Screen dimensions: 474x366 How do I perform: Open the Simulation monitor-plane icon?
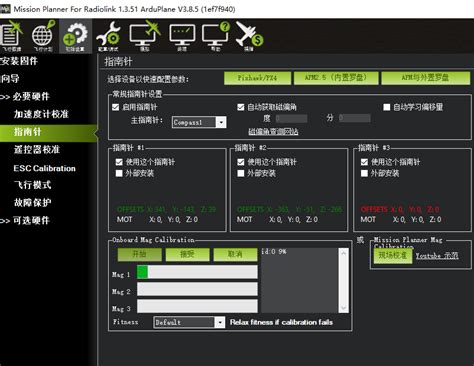point(145,36)
